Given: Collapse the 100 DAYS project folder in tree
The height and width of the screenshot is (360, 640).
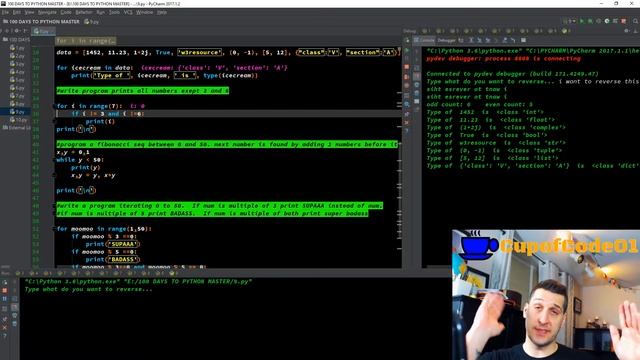Looking at the screenshot, I should point(16,40).
